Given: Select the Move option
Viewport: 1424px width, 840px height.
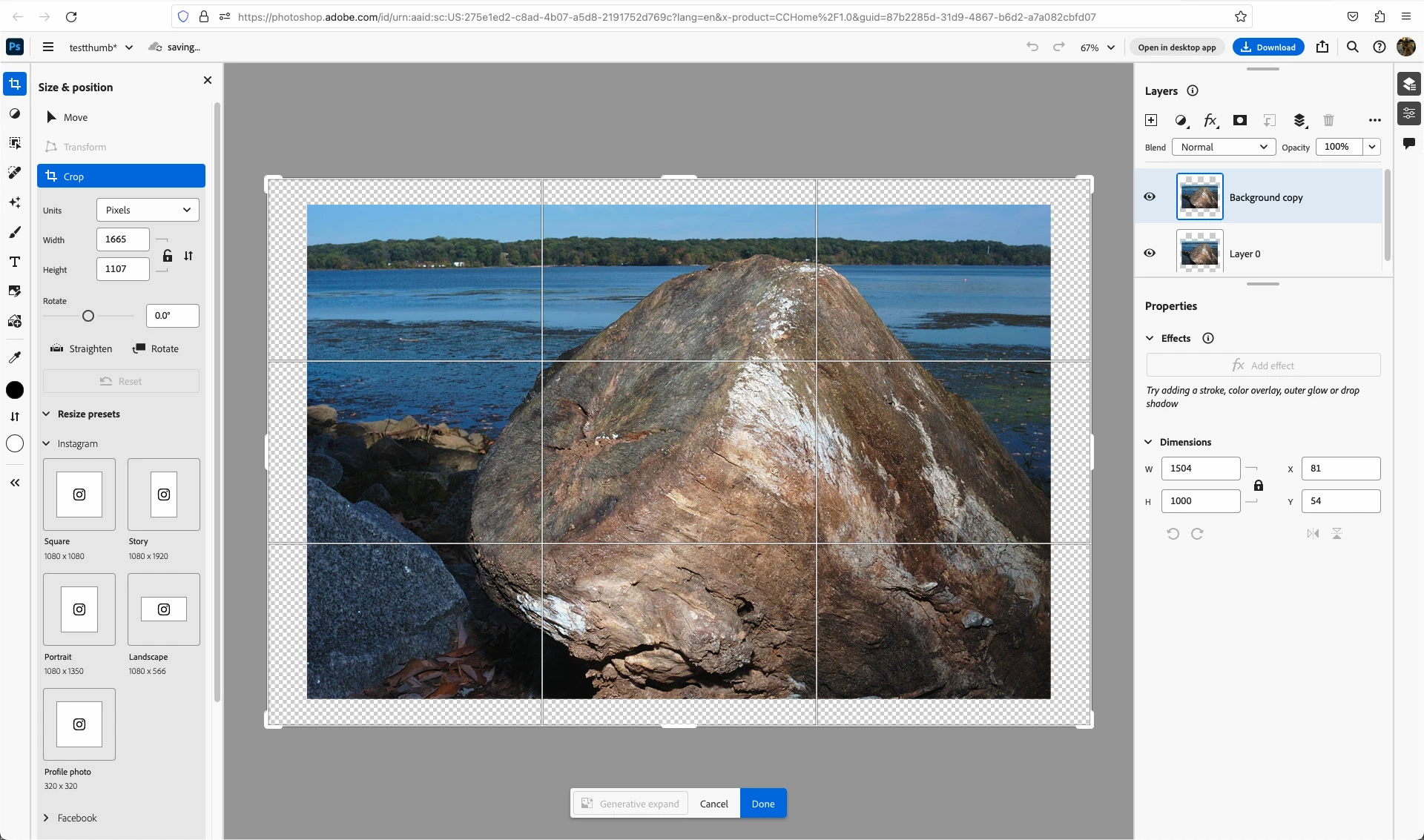Looking at the screenshot, I should tap(75, 117).
